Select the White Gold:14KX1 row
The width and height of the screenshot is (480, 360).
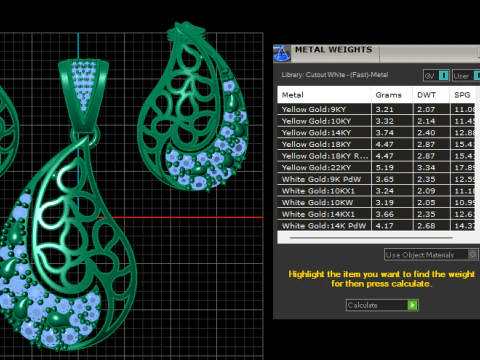click(376, 214)
